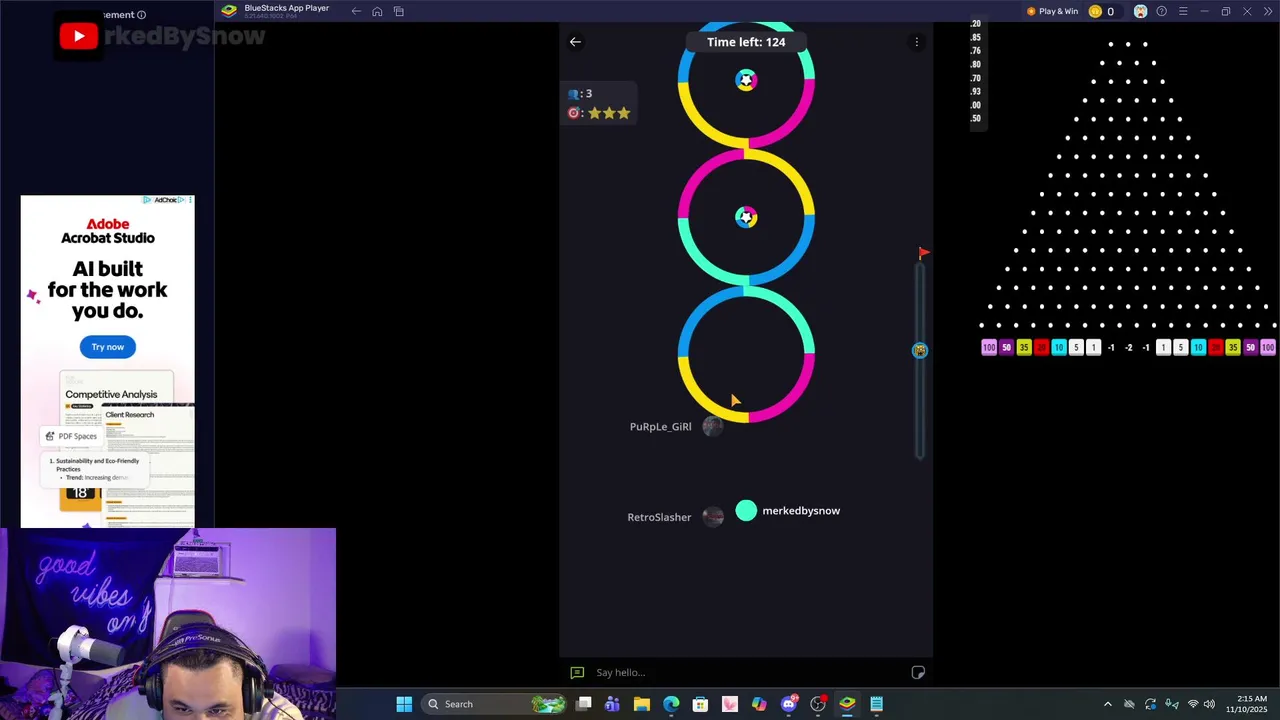Viewport: 1280px width, 720px height.
Task: Open BlueStacks help question mark
Action: 1162,11
